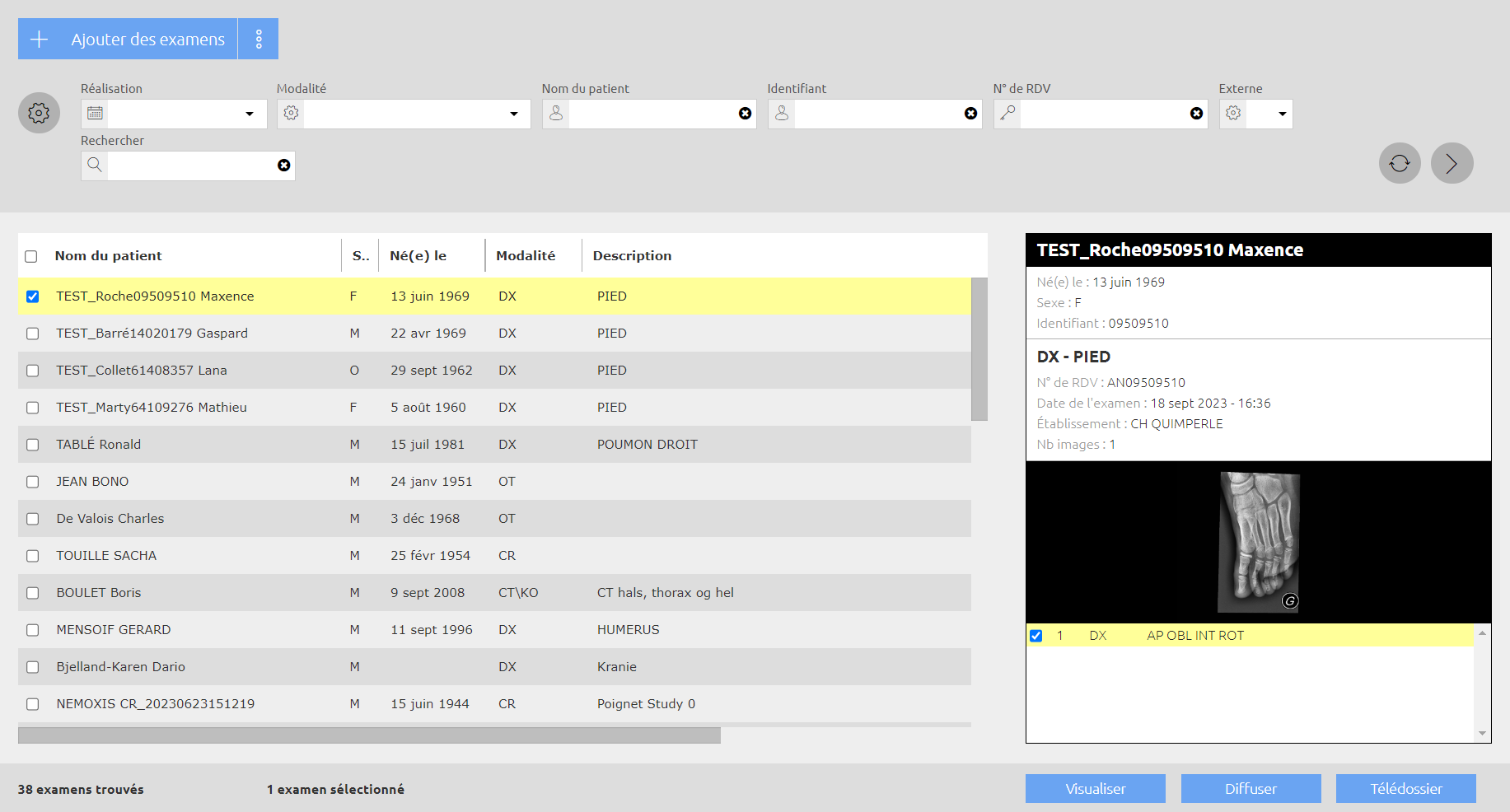Image resolution: width=1510 pixels, height=812 pixels.
Task: Check the BOULET Boris row checkbox
Action: (32, 593)
